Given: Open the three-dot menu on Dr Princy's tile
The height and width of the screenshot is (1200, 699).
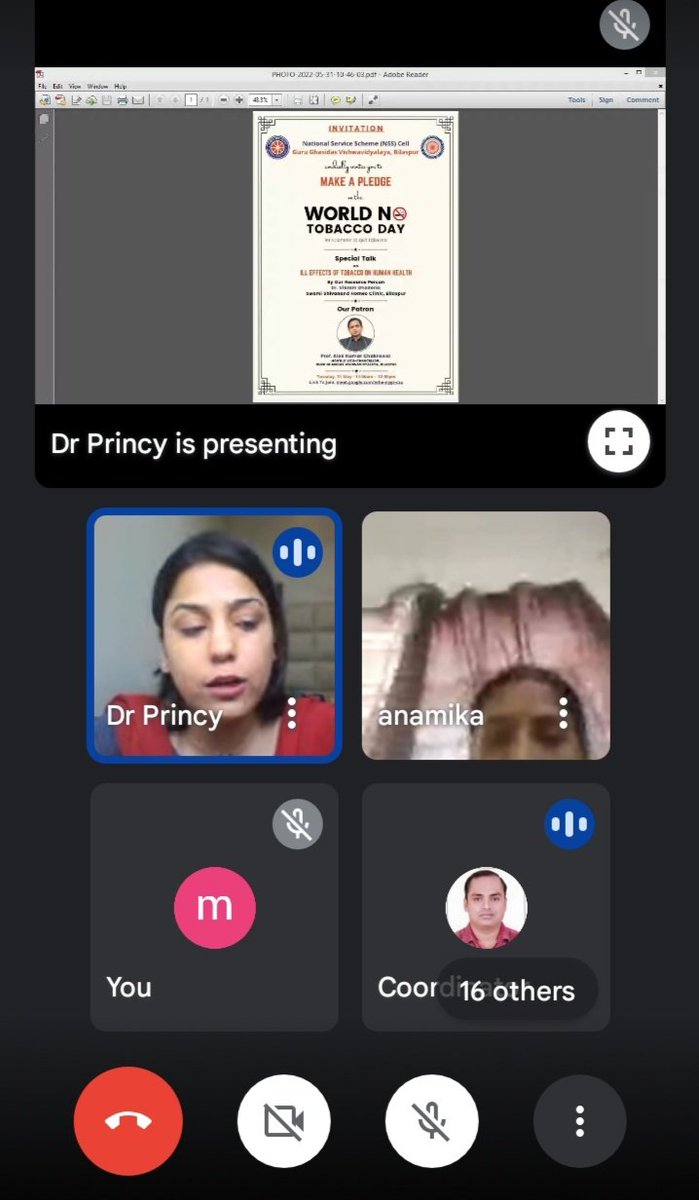Looking at the screenshot, I should tap(292, 713).
